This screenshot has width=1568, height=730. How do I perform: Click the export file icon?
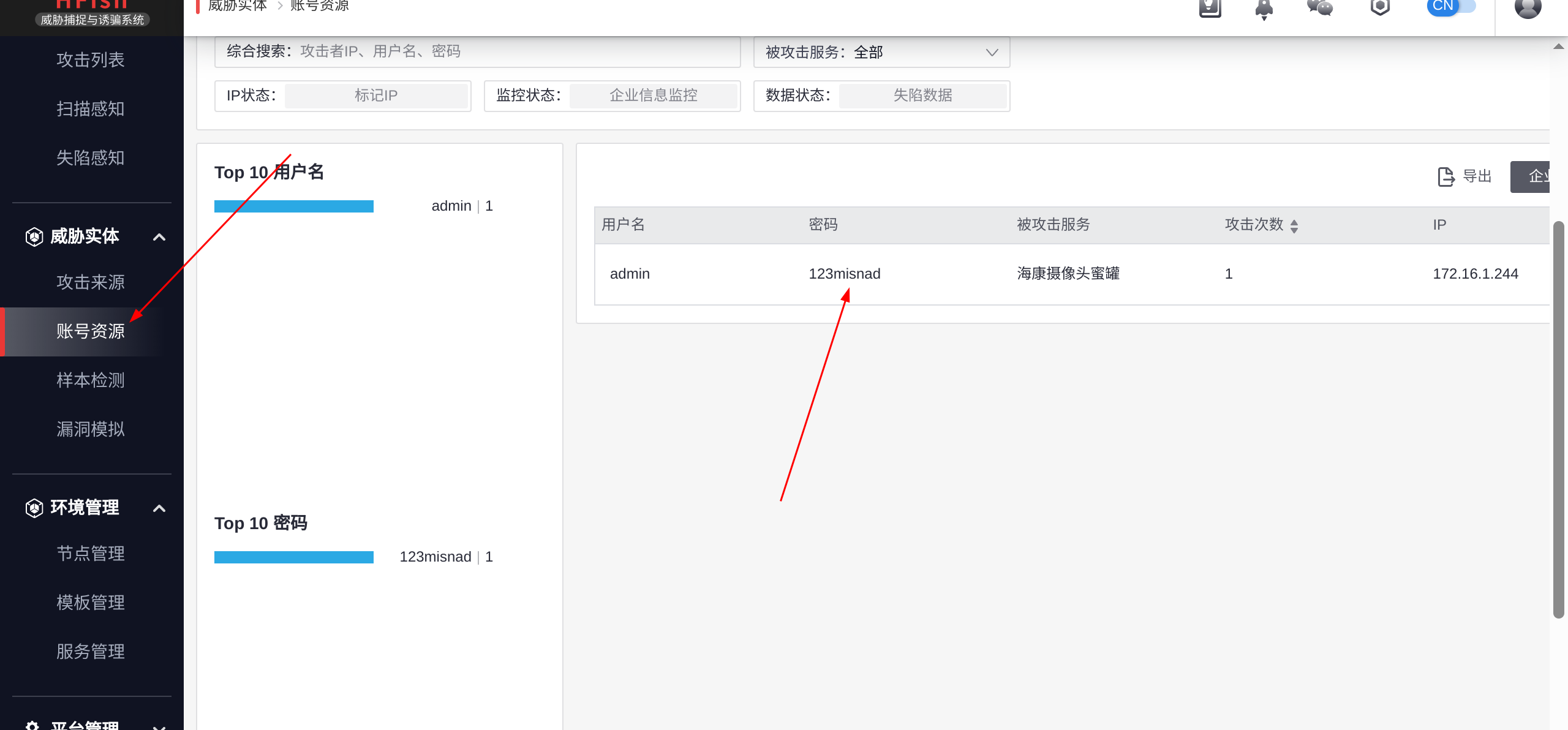[1445, 176]
